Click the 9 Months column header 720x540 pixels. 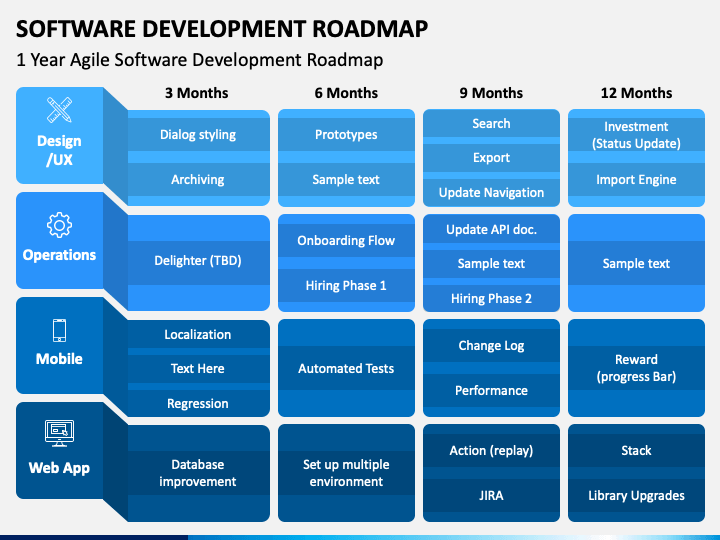coord(491,93)
